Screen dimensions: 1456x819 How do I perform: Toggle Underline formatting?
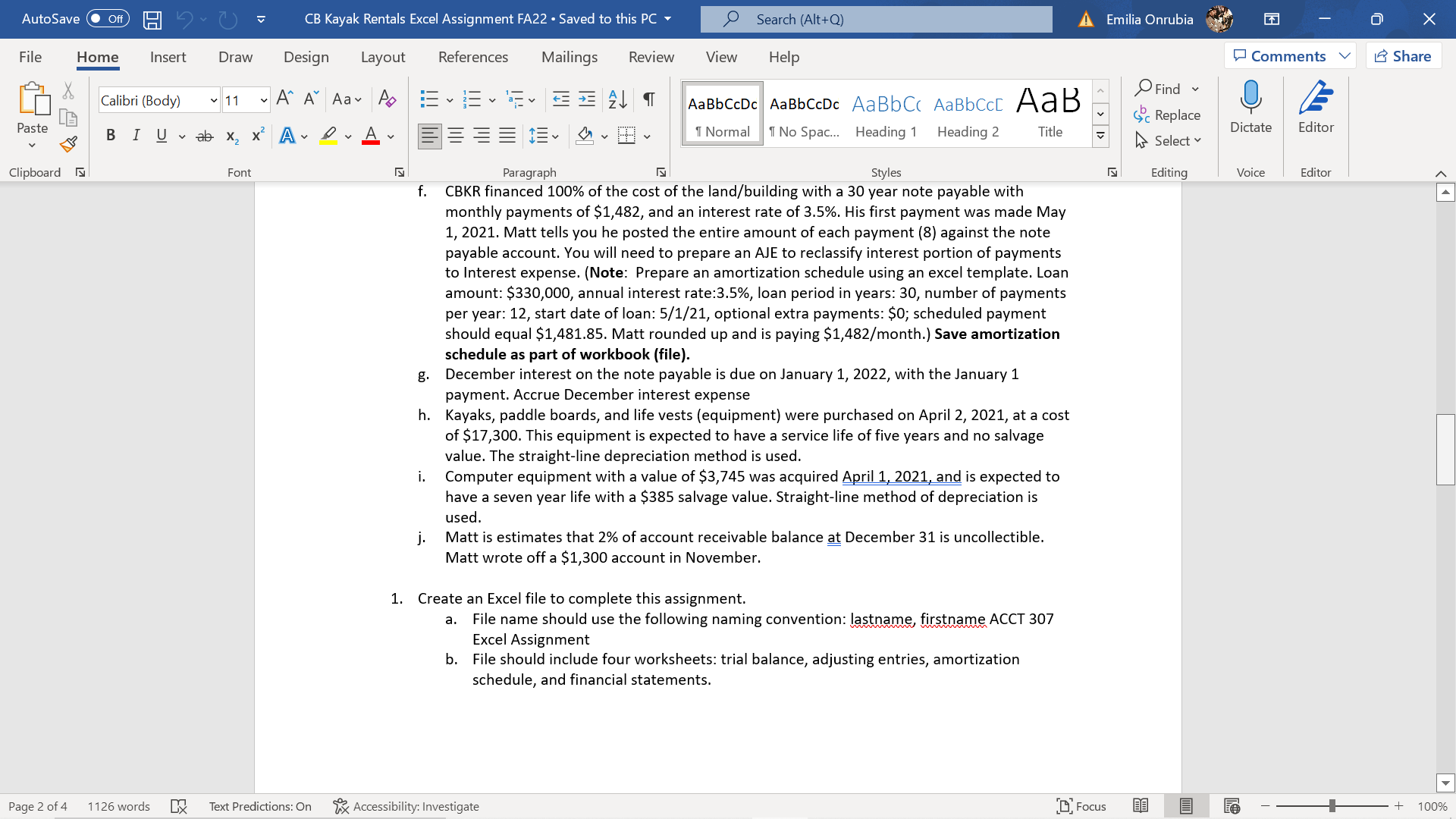point(162,136)
